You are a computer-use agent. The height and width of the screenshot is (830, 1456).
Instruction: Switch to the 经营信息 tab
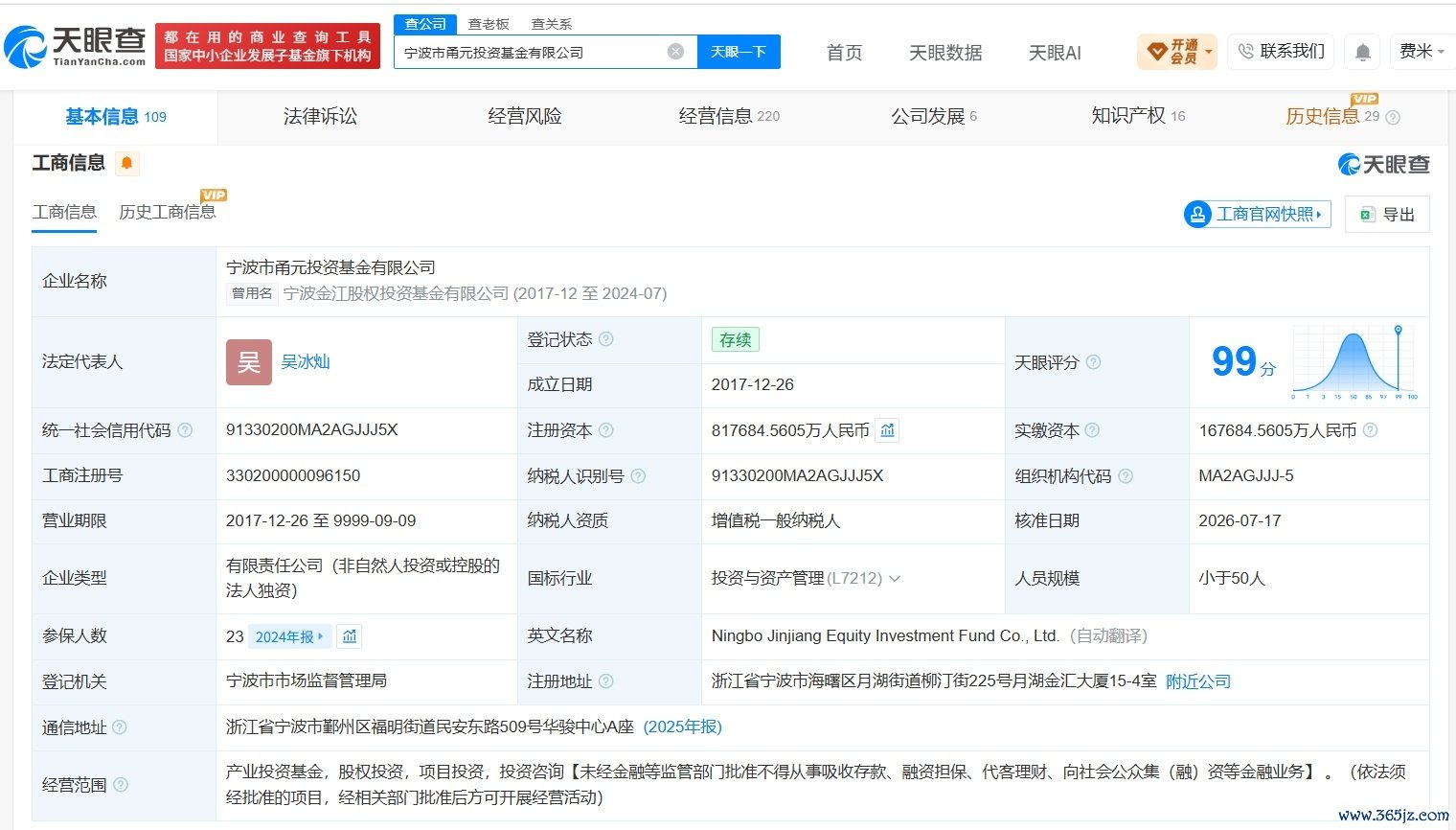pyautogui.click(x=729, y=117)
